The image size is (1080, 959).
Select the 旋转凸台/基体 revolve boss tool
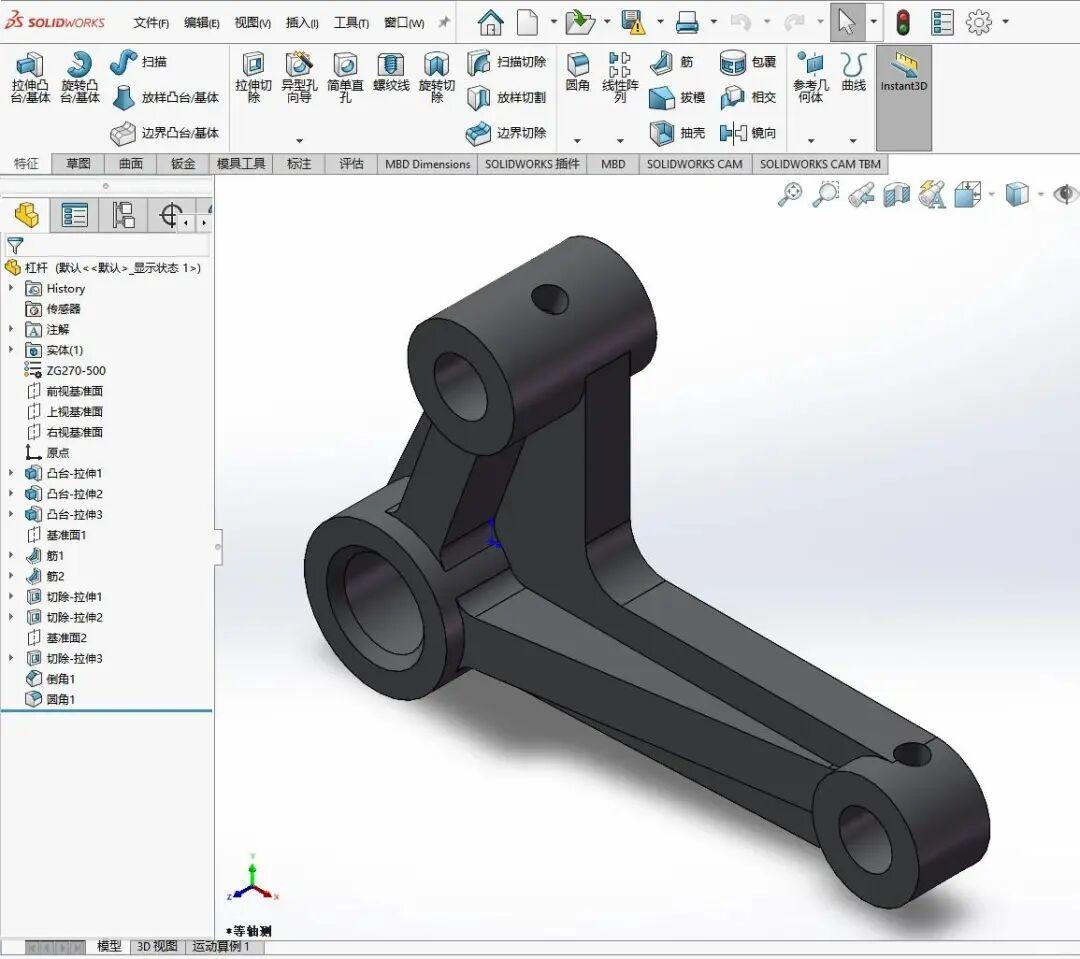click(x=80, y=68)
